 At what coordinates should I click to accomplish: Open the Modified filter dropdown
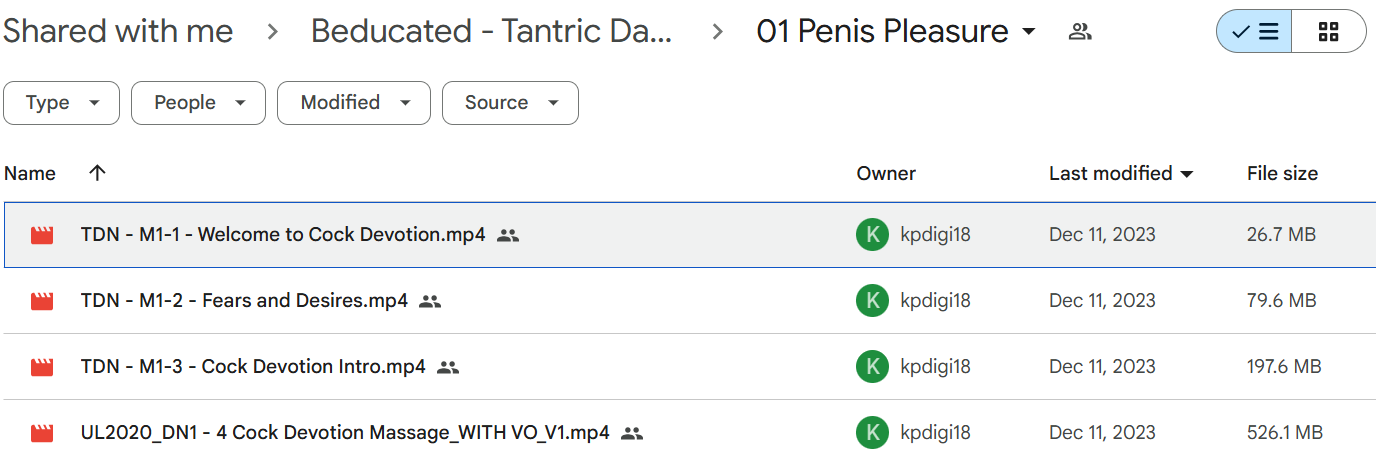click(x=354, y=103)
